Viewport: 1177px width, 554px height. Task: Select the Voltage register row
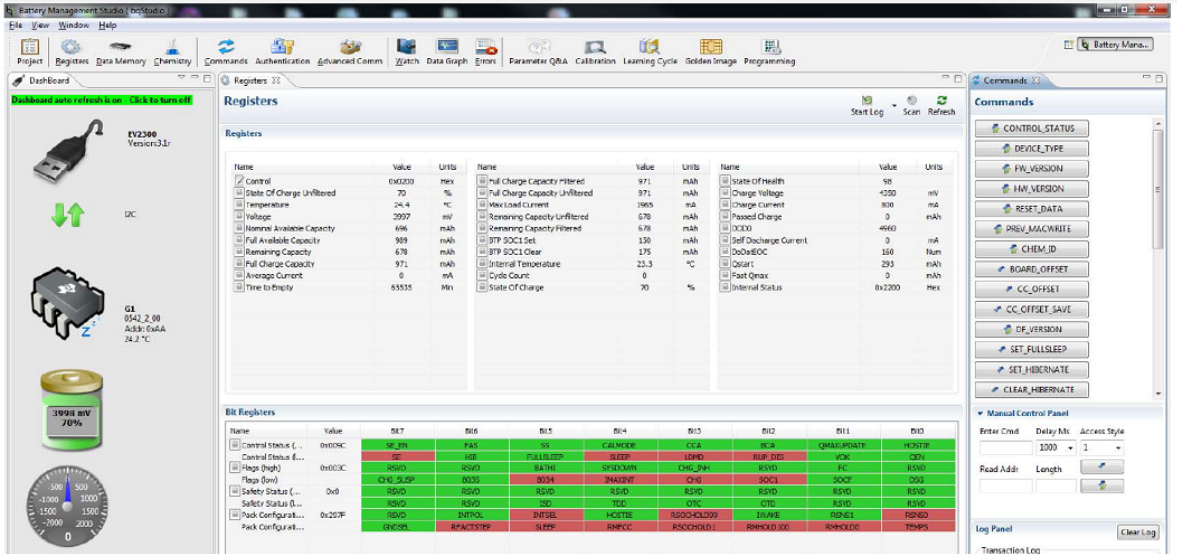(347, 216)
